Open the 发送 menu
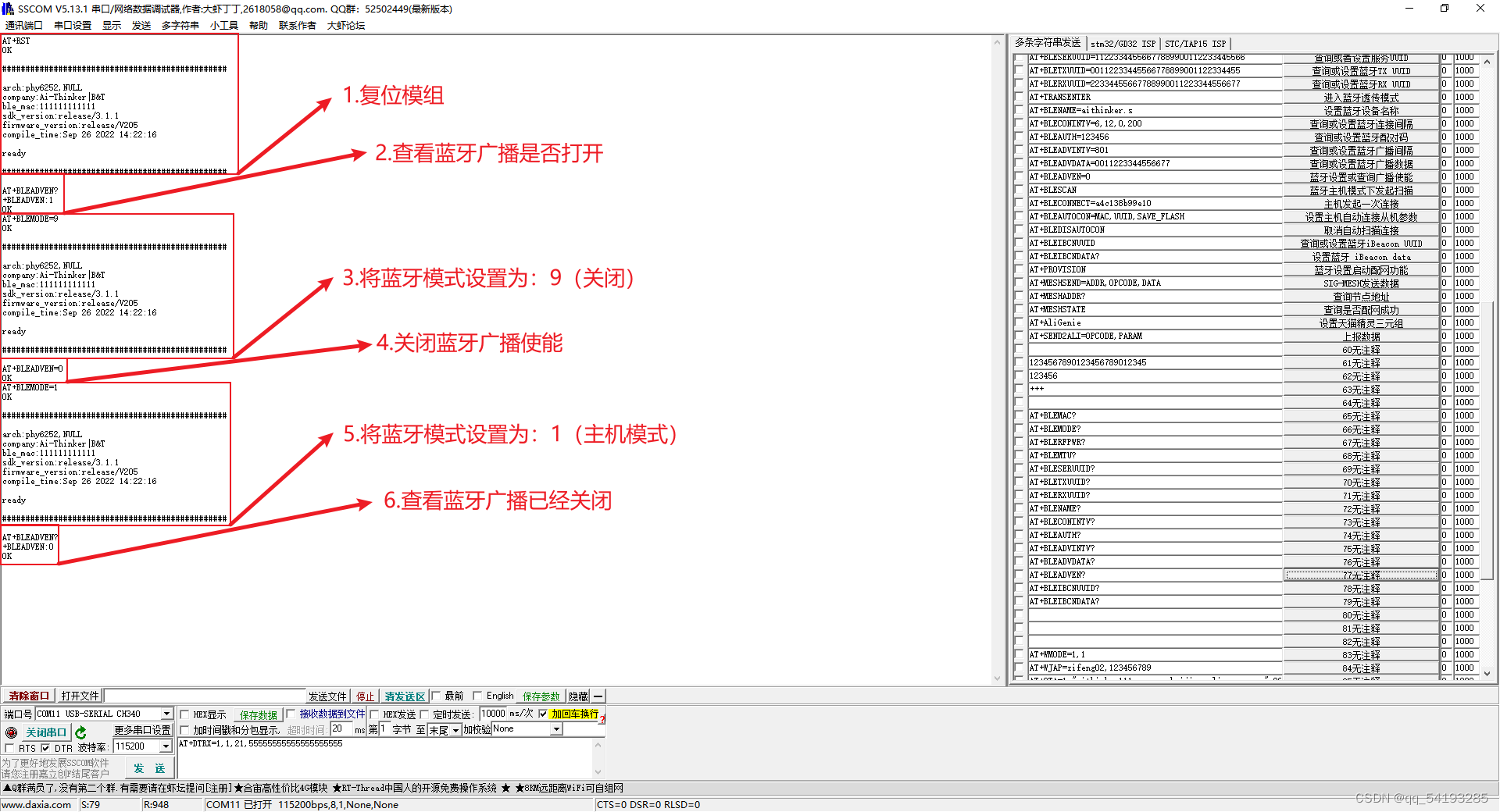The image size is (1500, 812). pos(141,25)
